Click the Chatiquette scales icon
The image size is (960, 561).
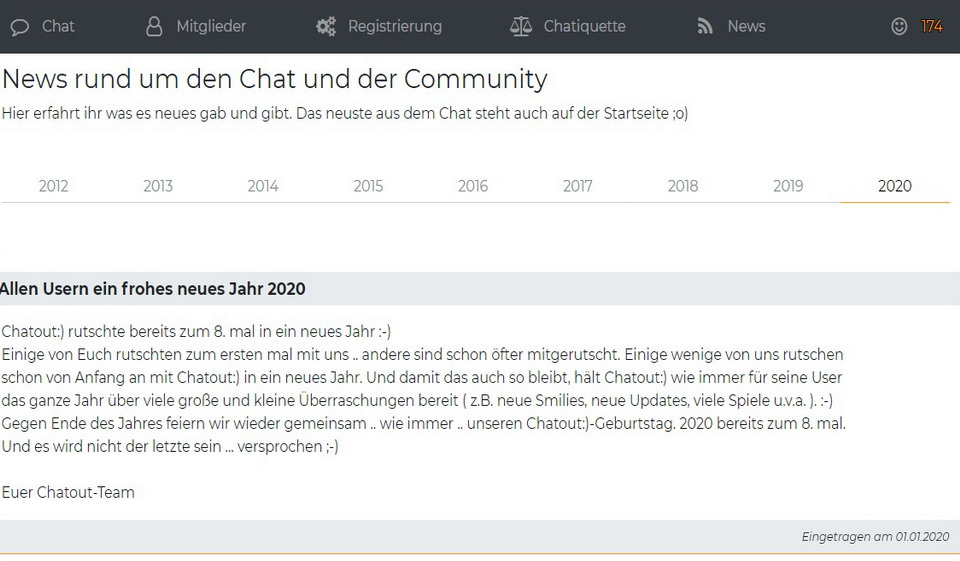point(521,27)
